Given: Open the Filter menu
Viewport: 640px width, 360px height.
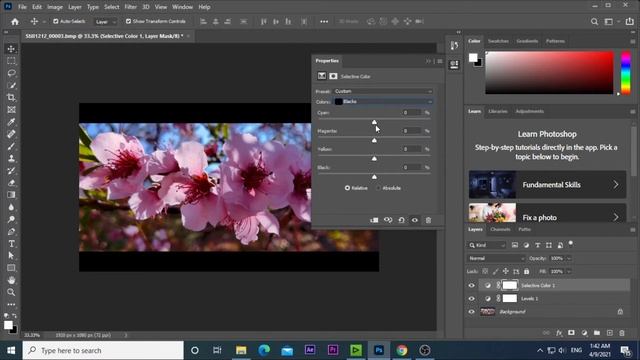Looking at the screenshot, I should pyautogui.click(x=131, y=7).
